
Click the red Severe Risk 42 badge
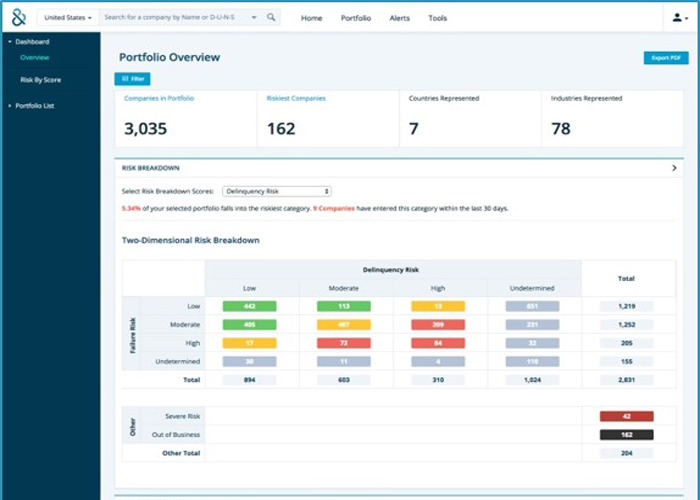click(626, 415)
